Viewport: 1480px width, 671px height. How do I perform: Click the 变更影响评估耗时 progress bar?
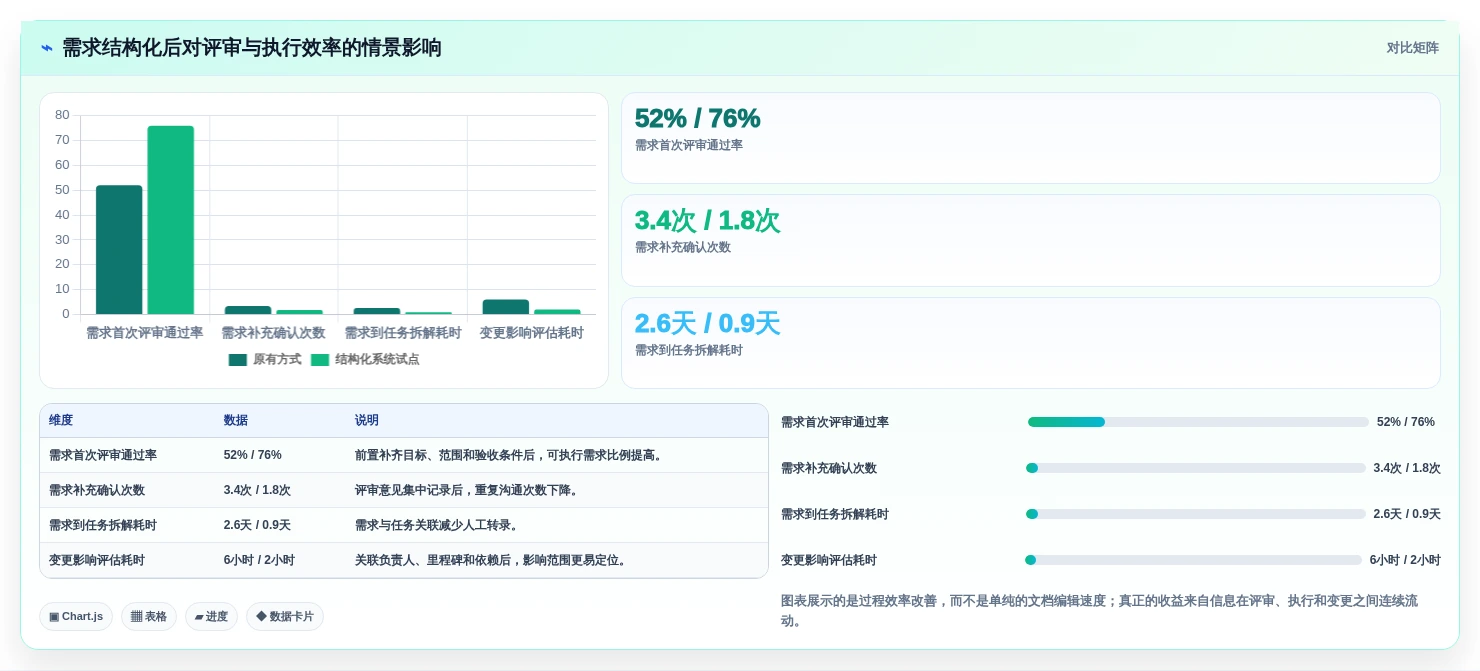1193,560
